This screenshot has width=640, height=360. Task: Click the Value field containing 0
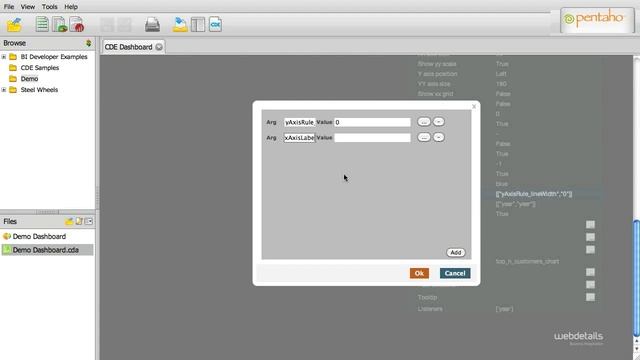pos(372,122)
